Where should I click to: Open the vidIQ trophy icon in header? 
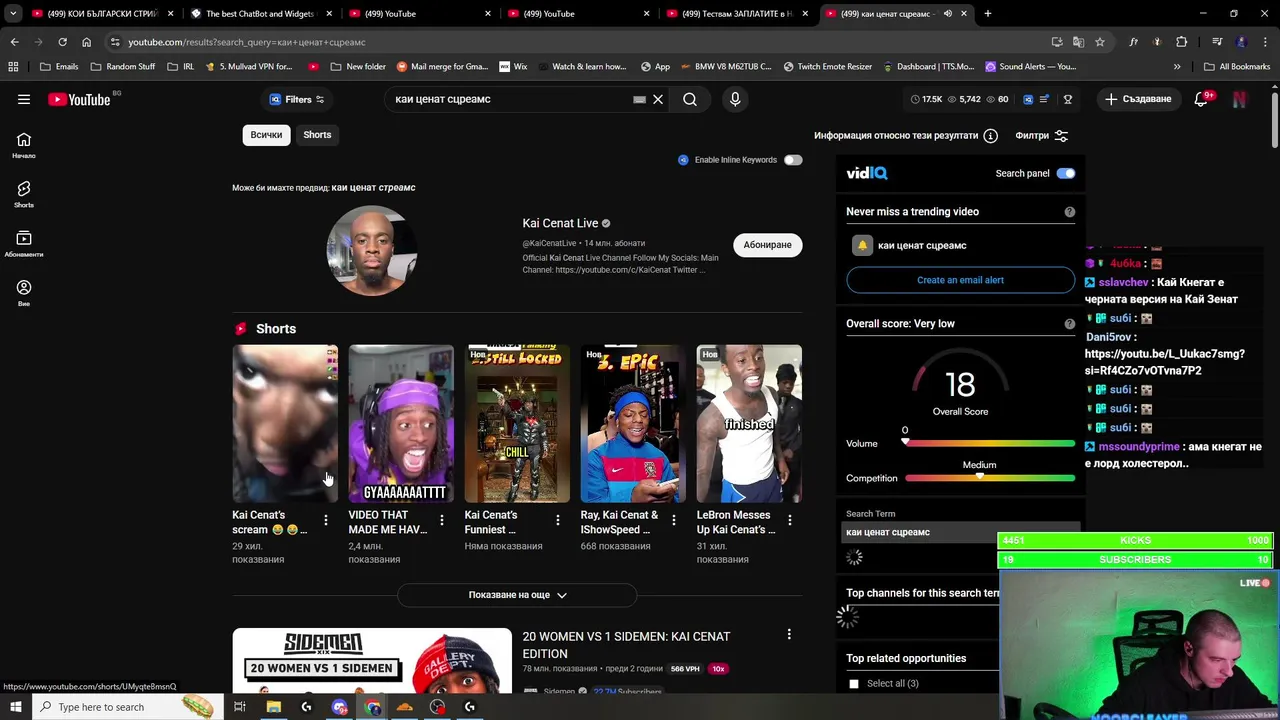(1067, 99)
